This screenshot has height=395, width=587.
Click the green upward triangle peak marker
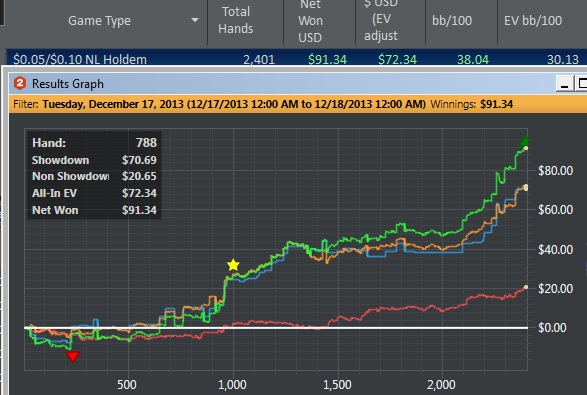pos(524,140)
